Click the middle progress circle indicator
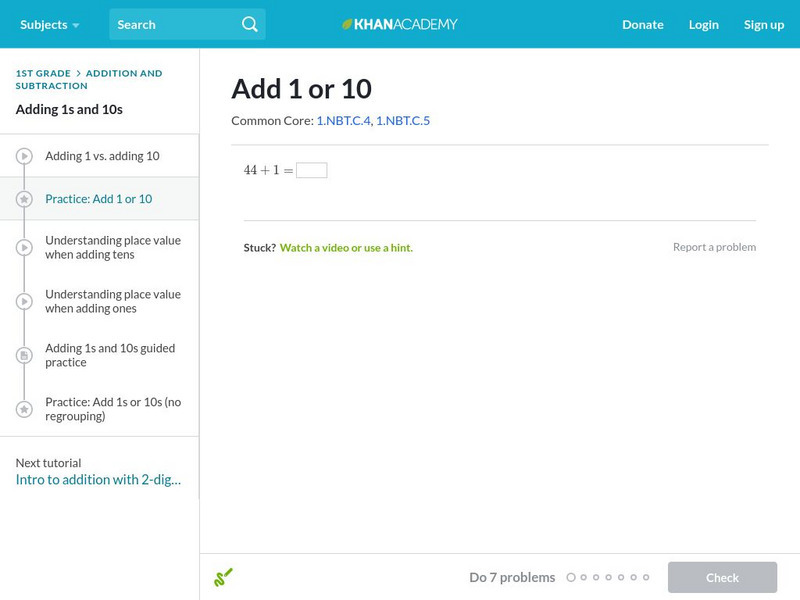The height and width of the screenshot is (600, 800). pos(607,577)
